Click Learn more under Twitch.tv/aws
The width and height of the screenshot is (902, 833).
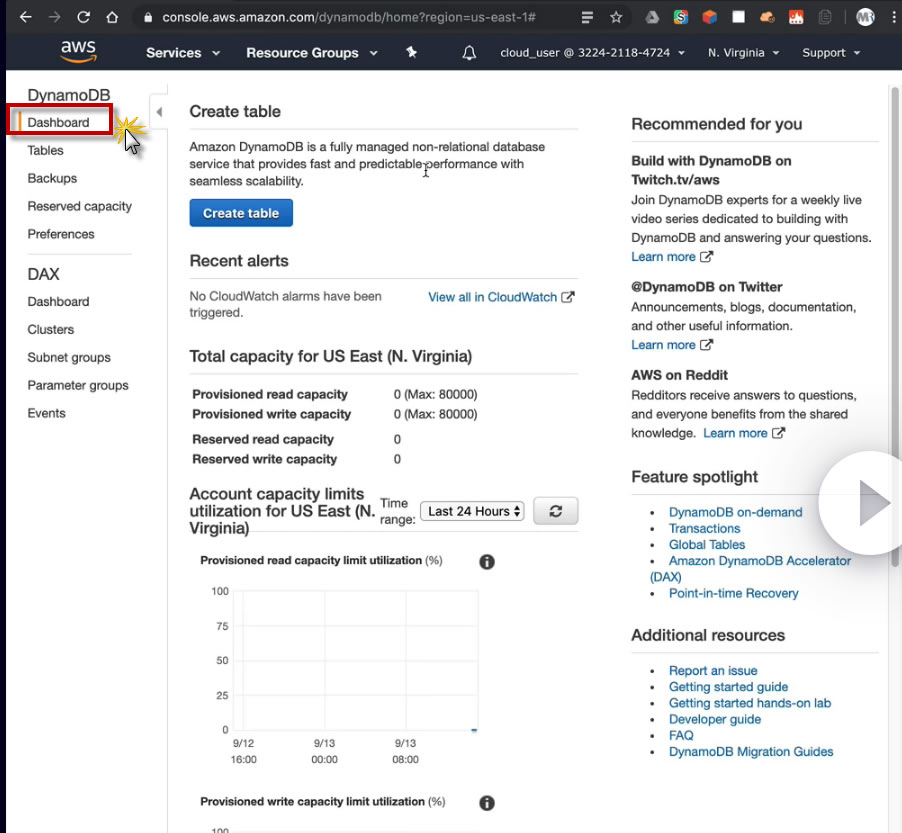tap(663, 257)
